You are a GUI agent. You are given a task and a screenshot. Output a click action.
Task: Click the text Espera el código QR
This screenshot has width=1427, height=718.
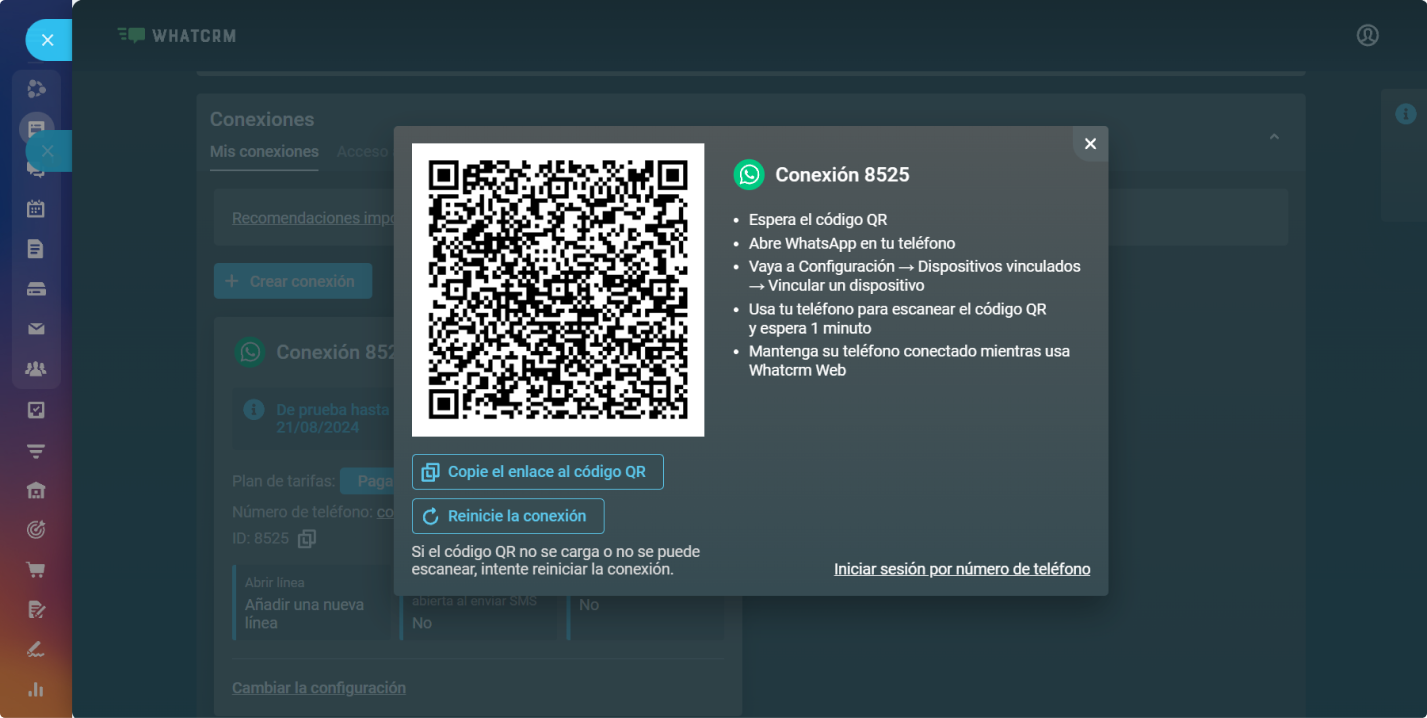coord(817,220)
